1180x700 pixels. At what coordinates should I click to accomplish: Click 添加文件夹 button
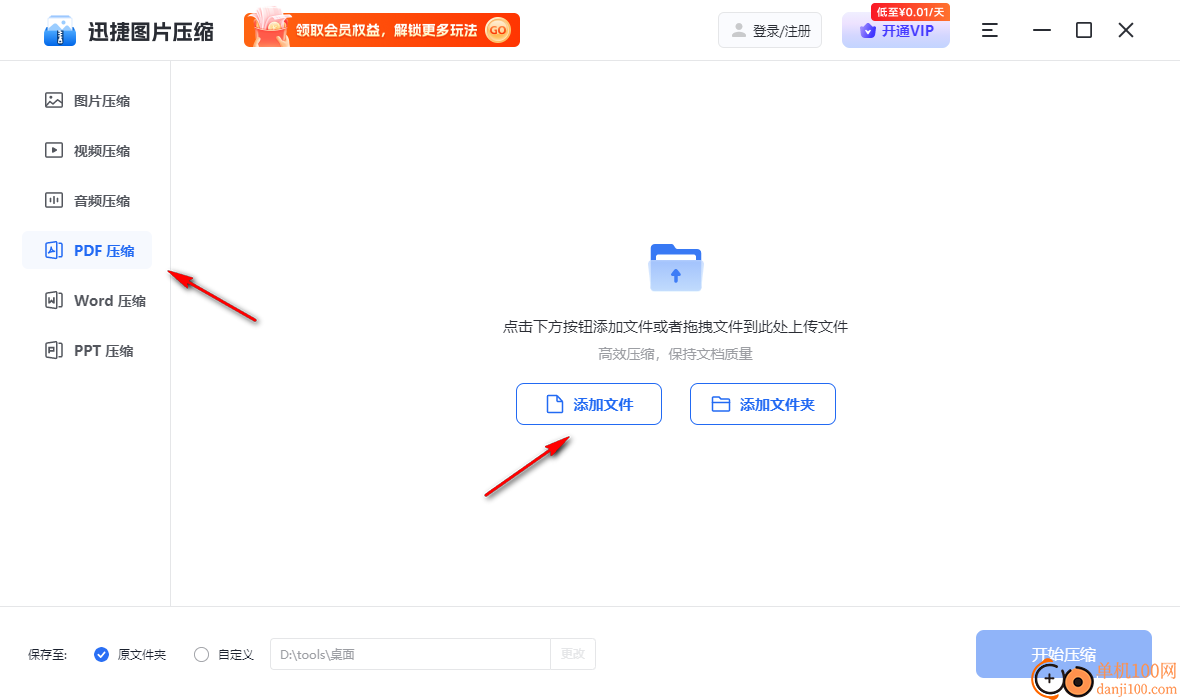tap(762, 404)
